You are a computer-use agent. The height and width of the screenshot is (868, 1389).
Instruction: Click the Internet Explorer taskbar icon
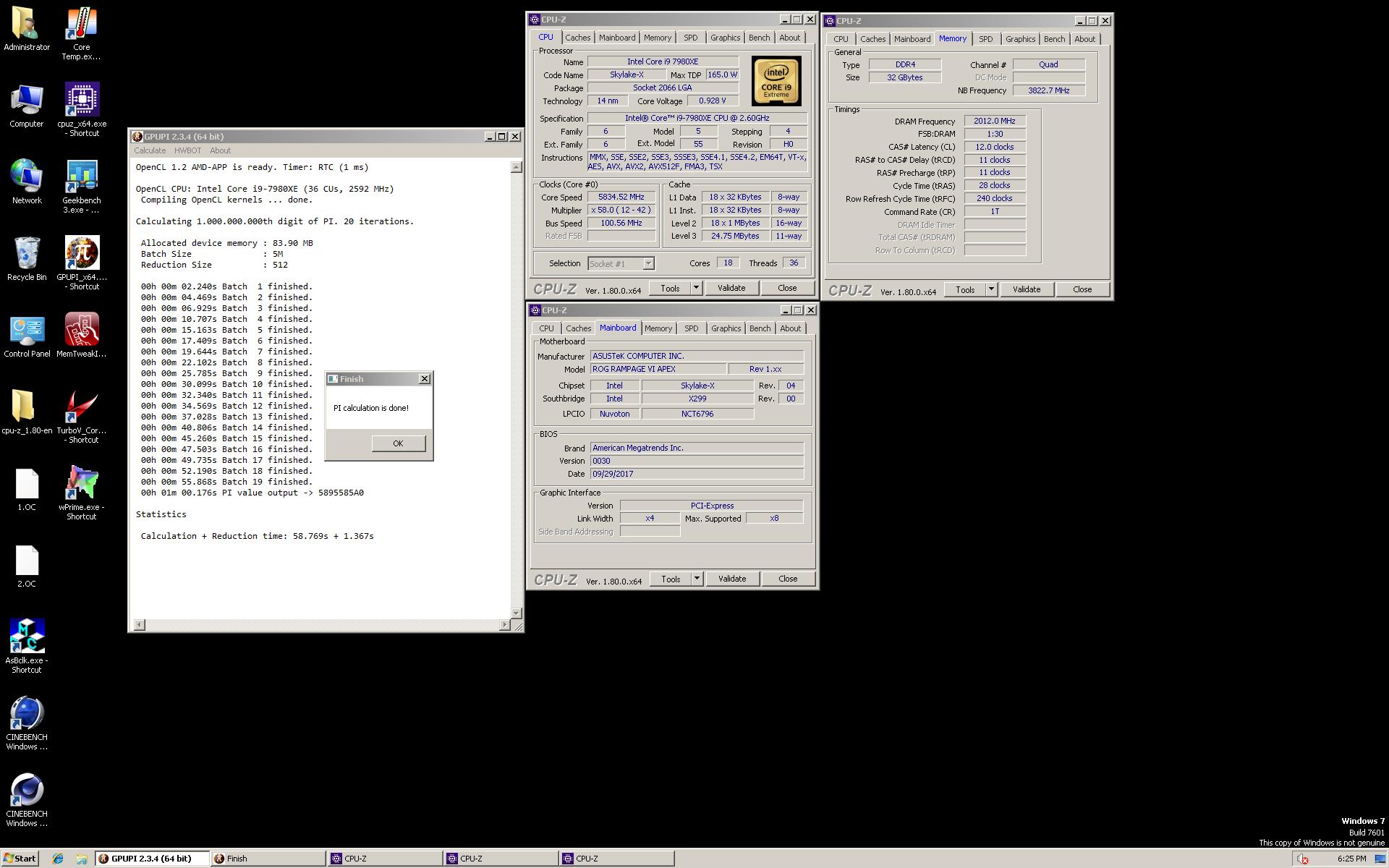(x=58, y=859)
